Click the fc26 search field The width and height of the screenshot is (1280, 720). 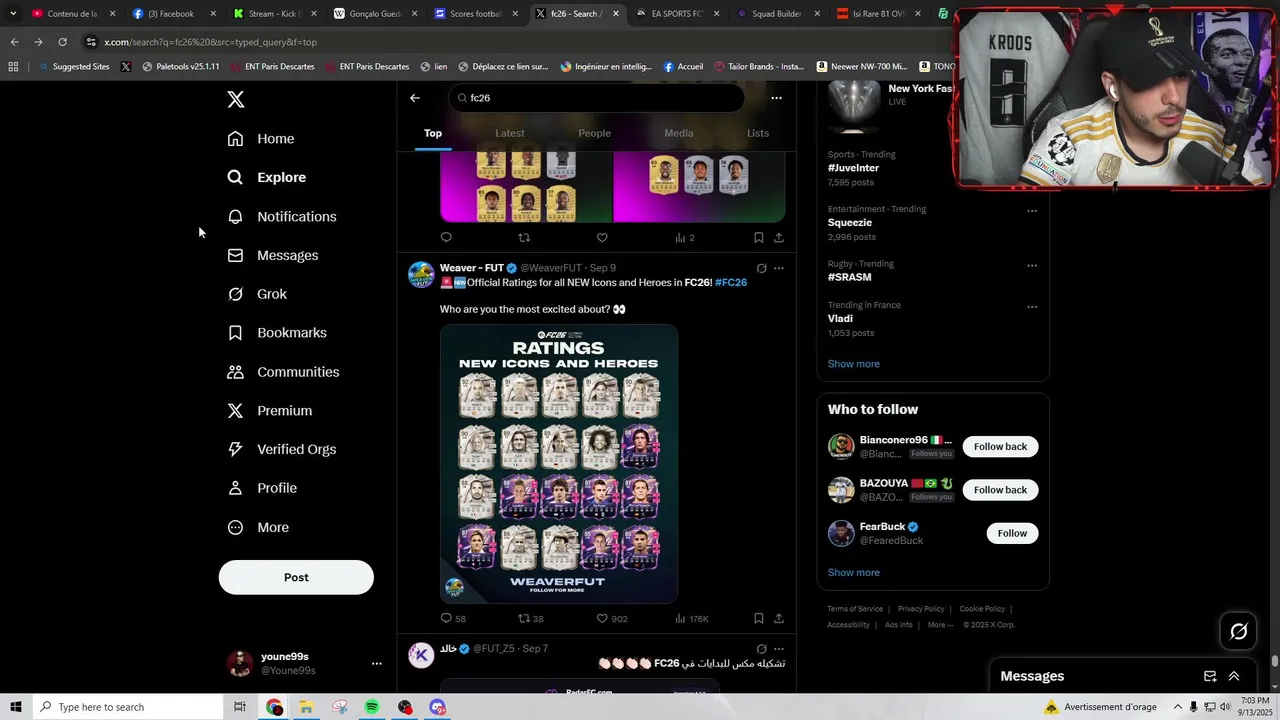pos(597,98)
